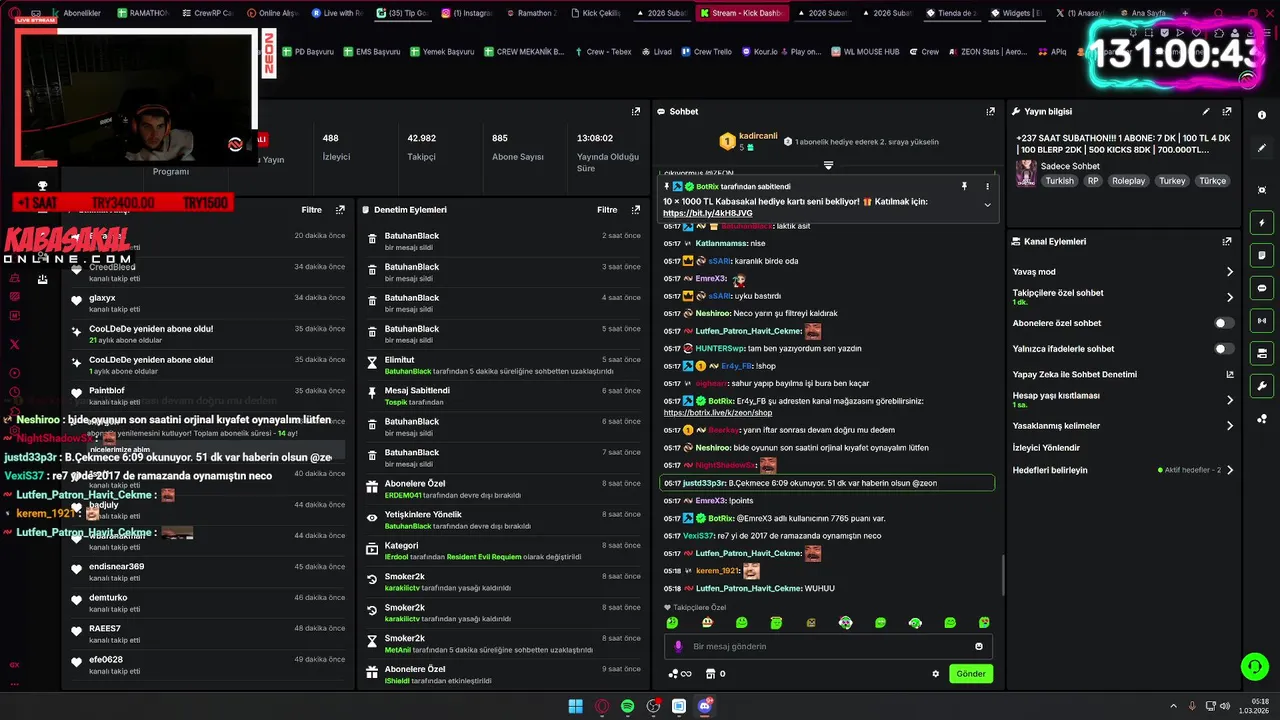Screen dimensions: 1280x720
Task: Open Filtre in Denetim Eylemleri panel
Action: tap(607, 210)
